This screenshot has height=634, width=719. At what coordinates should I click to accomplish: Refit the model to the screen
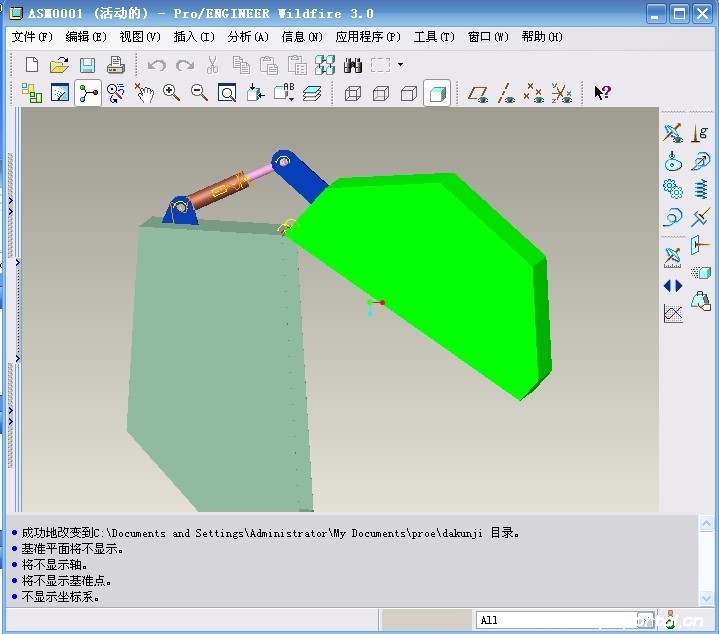tap(227, 93)
